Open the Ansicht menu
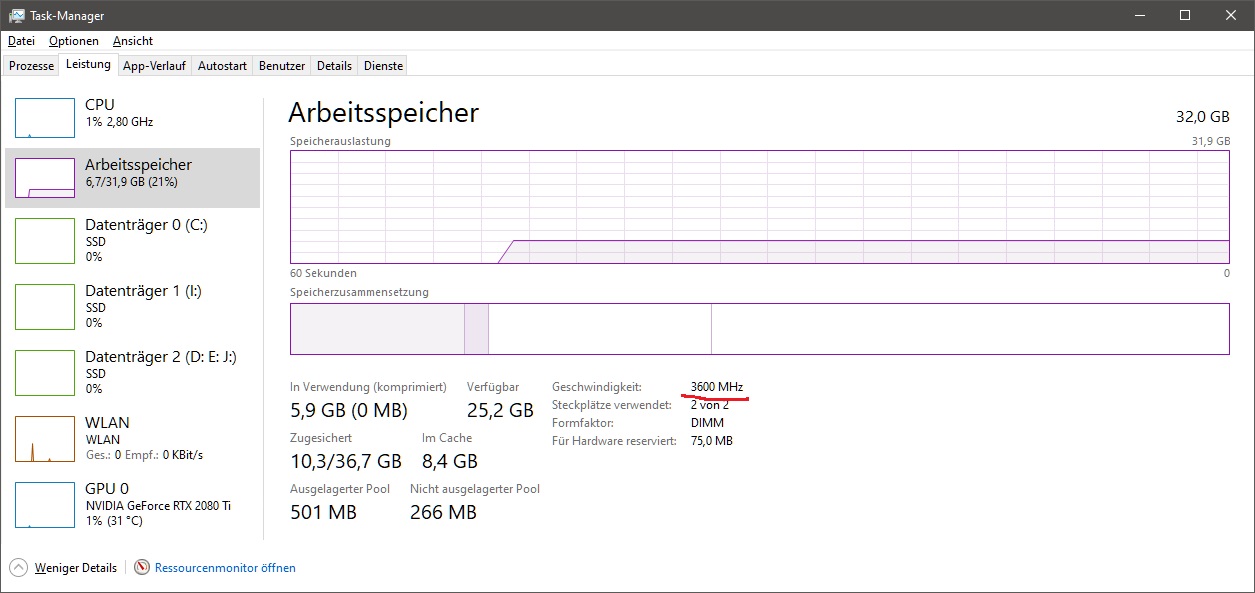This screenshot has height=593, width=1255. 133,41
